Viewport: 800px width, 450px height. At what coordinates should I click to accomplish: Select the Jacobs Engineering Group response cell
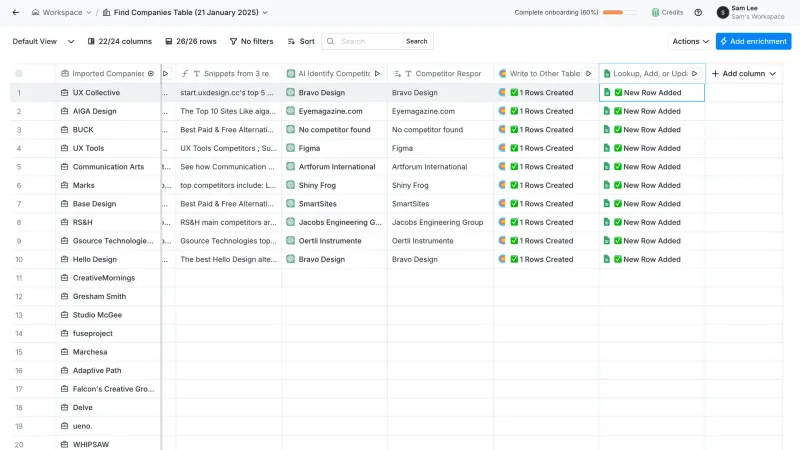point(440,222)
